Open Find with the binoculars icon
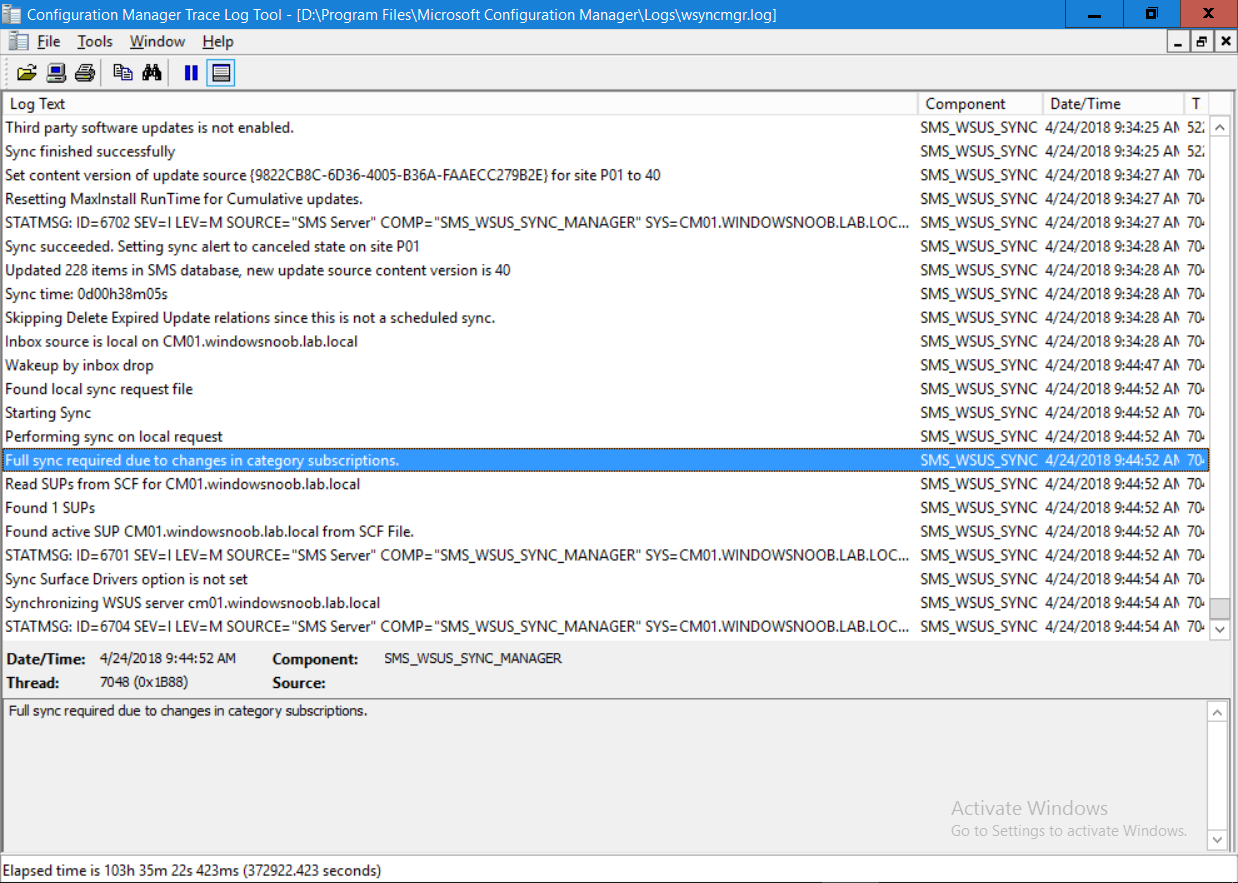Image resolution: width=1238 pixels, height=883 pixels. click(x=152, y=72)
